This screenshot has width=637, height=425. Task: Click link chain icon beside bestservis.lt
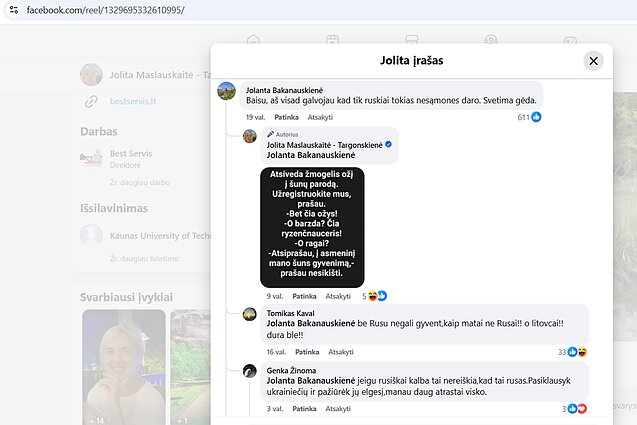click(x=91, y=101)
